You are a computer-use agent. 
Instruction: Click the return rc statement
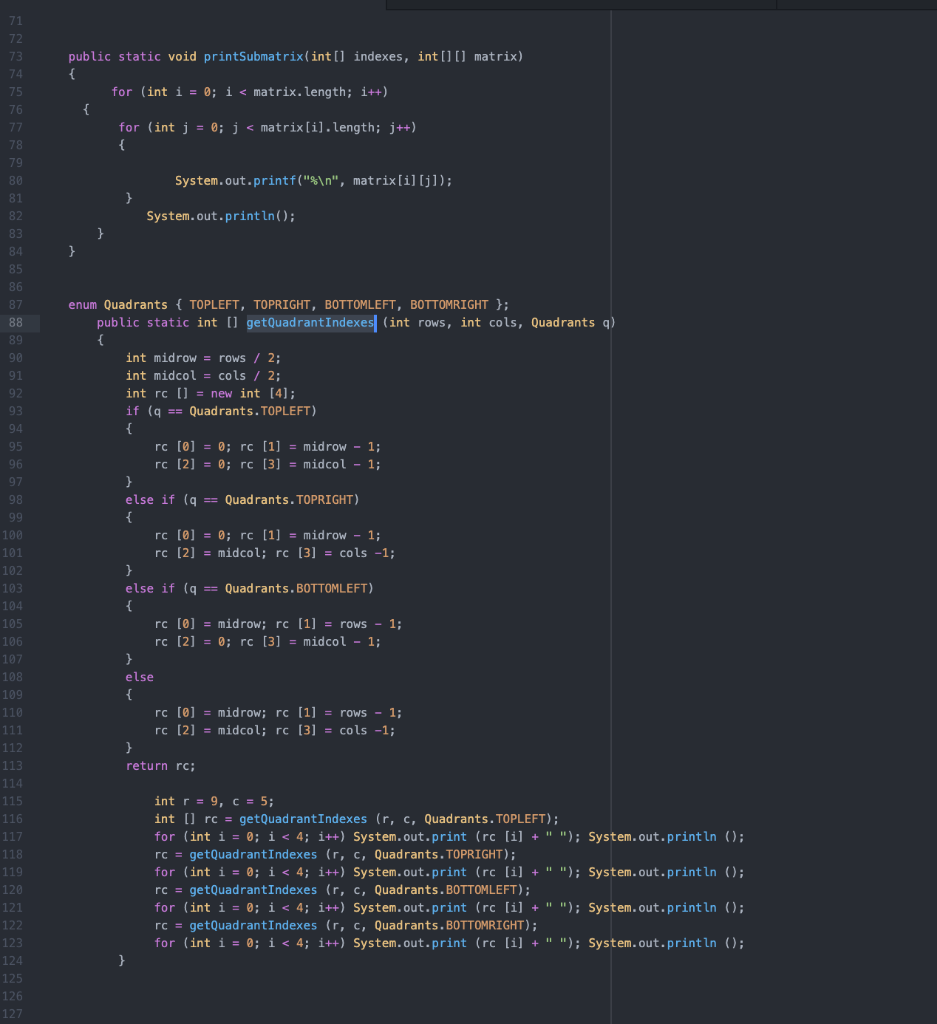pyautogui.click(x=160, y=765)
